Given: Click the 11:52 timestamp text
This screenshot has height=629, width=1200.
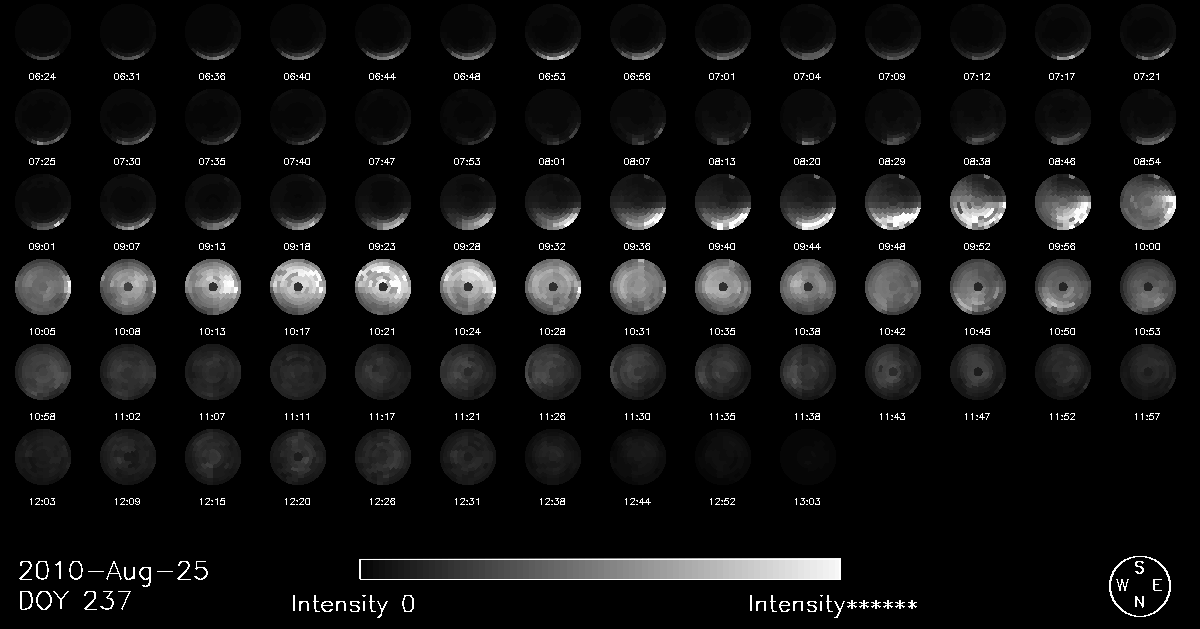Looking at the screenshot, I should pyautogui.click(x=1062, y=416).
